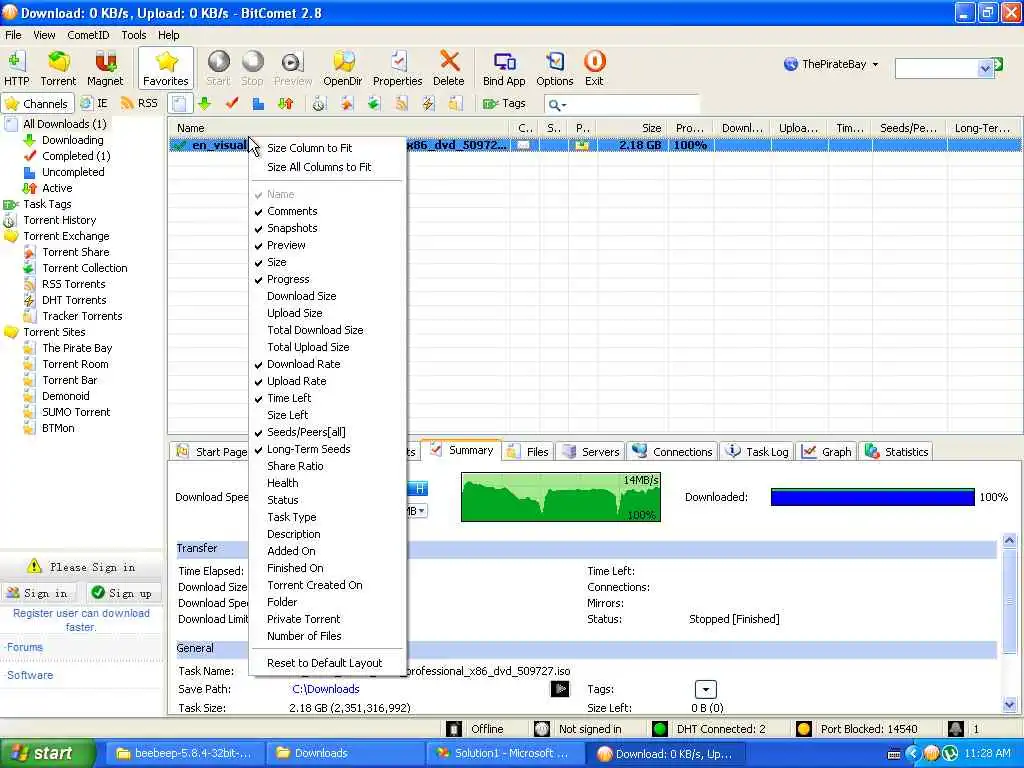Viewport: 1024px width, 768px height.
Task: Click the Magnet link toolbar icon
Action: [105, 68]
